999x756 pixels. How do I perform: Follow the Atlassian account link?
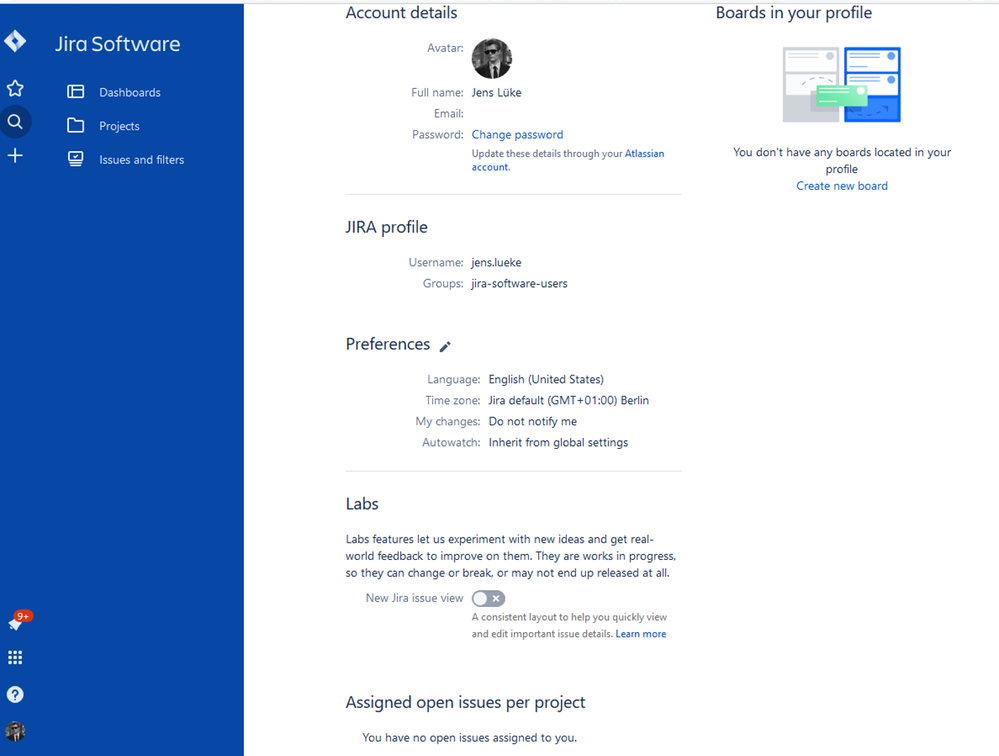pos(568,160)
